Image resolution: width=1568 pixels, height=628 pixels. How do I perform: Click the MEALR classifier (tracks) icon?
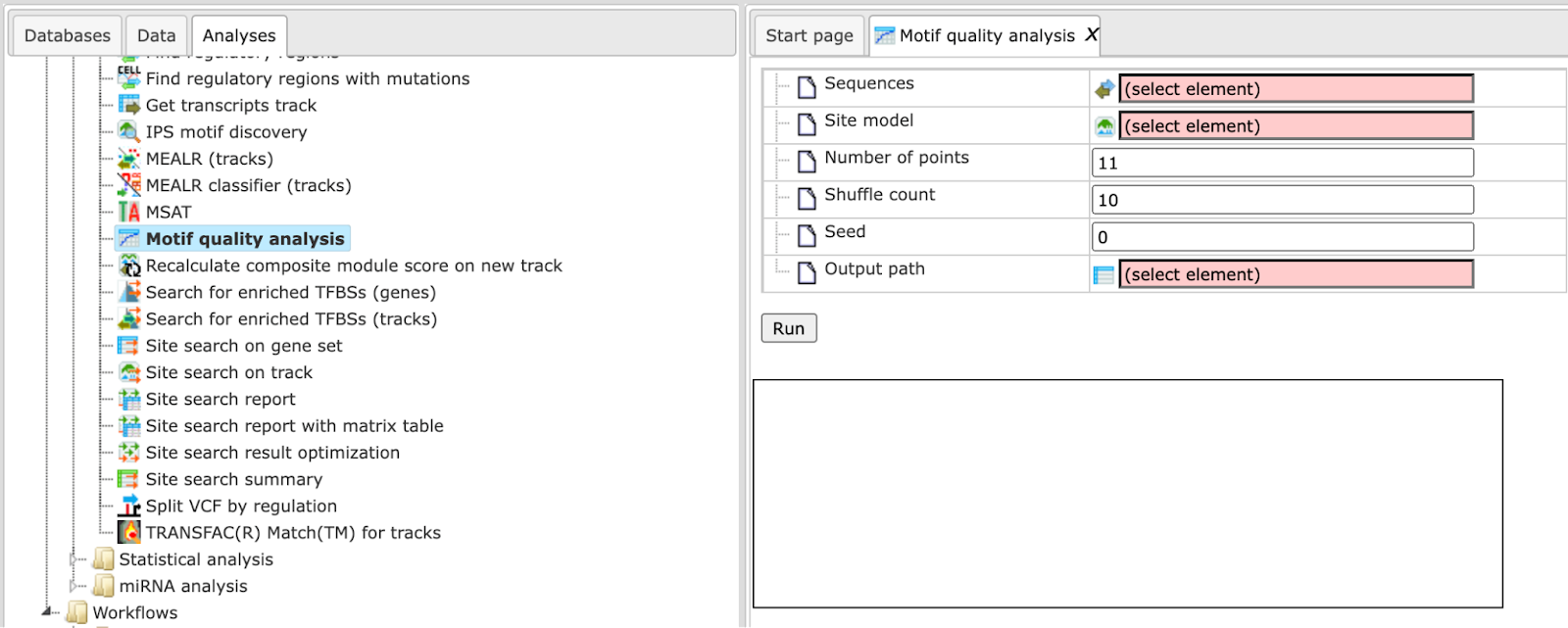(x=129, y=185)
